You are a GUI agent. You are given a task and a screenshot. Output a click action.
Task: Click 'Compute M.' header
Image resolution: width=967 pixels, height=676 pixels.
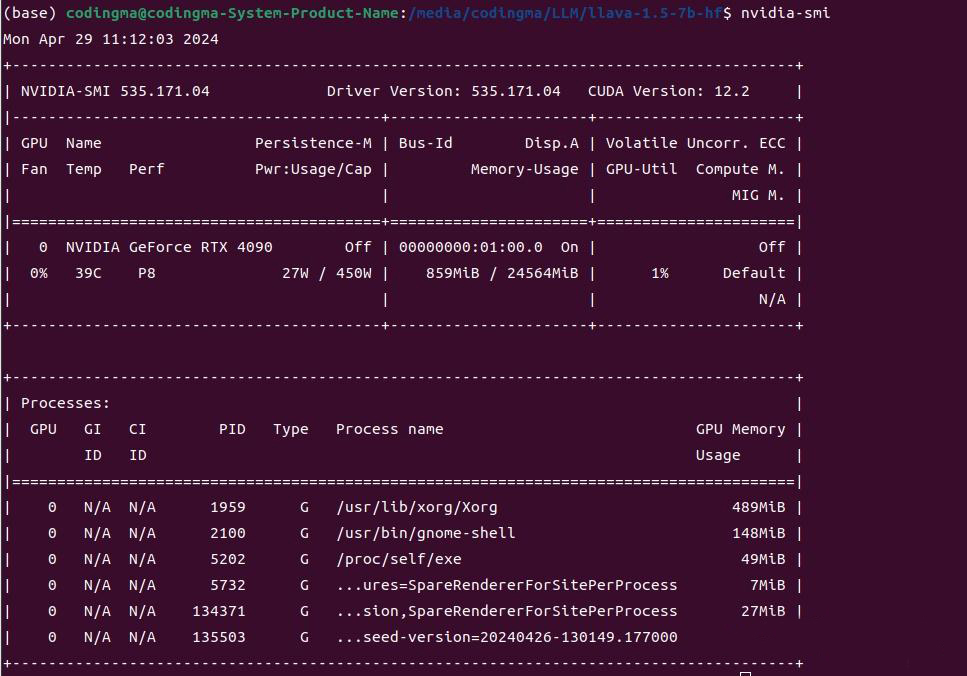pyautogui.click(x=740, y=169)
